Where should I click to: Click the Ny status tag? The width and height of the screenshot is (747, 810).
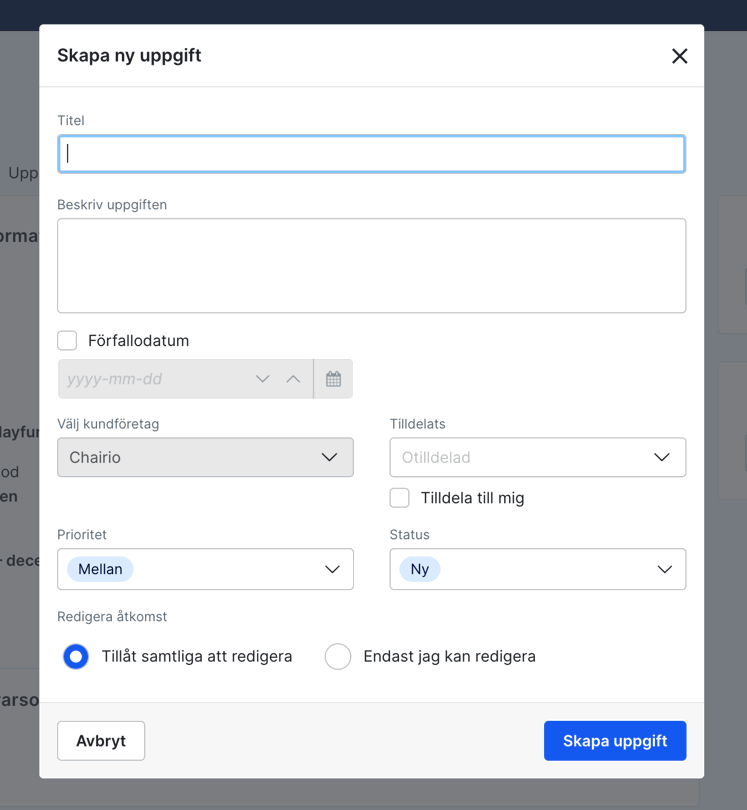(x=420, y=569)
